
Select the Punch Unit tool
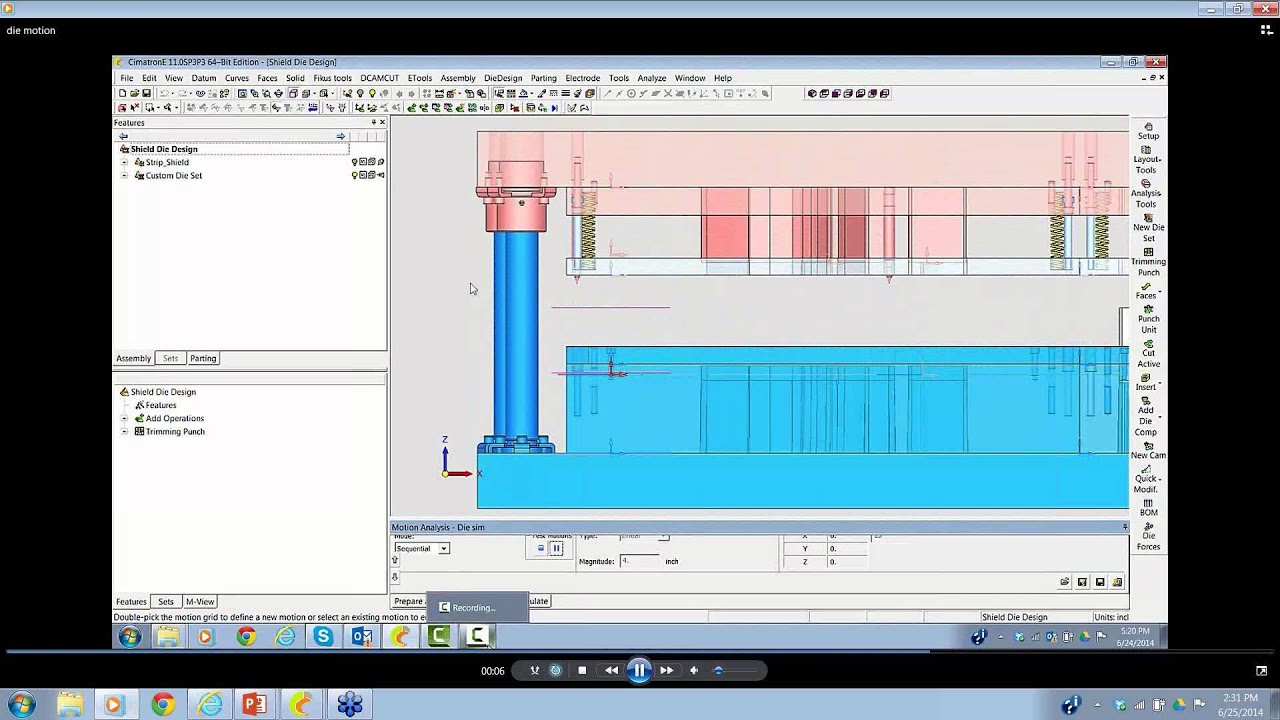tap(1148, 319)
